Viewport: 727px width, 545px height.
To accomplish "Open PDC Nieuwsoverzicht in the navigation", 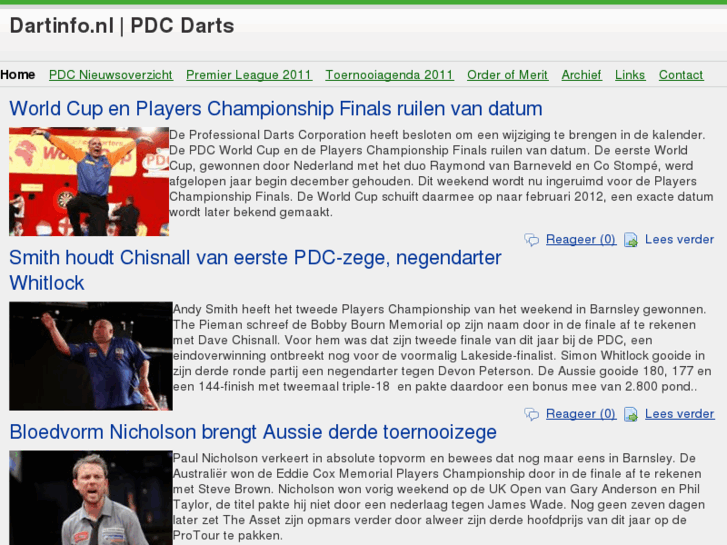I will (x=111, y=75).
